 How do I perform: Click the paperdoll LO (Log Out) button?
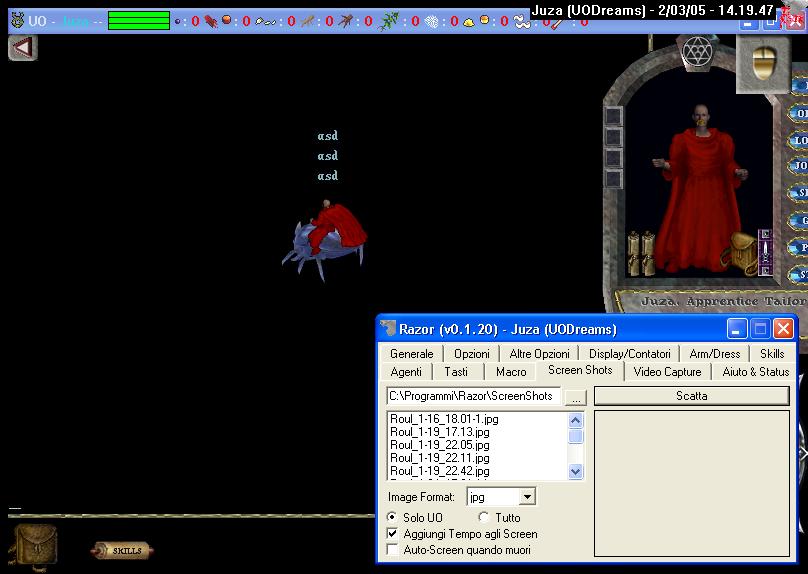799,140
